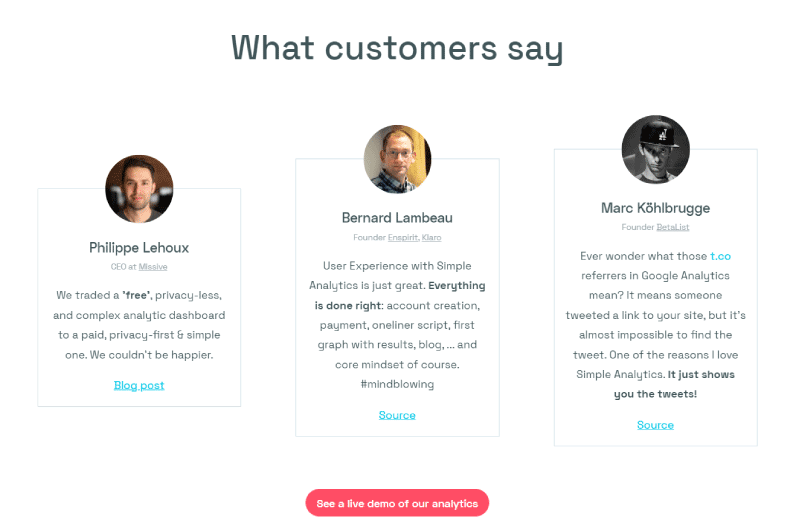Screen dimensions: 800x530
Task: Open the Klaro link under Bernard
Action: coord(432,238)
